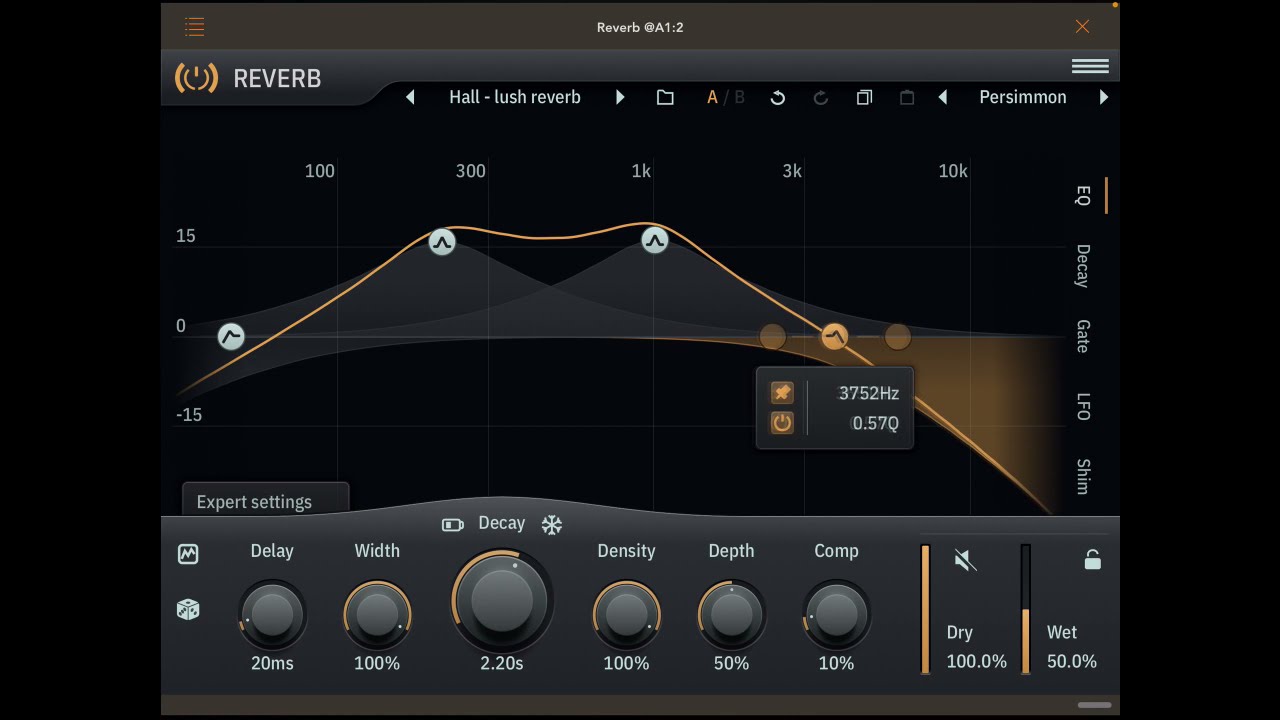The height and width of the screenshot is (720, 1280).
Task: Click the graph display icon beside Delay
Action: coord(188,554)
